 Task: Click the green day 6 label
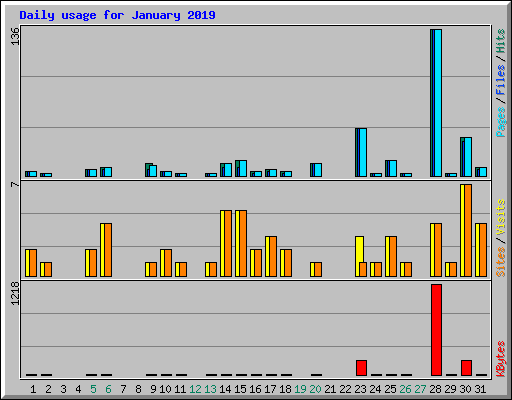(108, 389)
